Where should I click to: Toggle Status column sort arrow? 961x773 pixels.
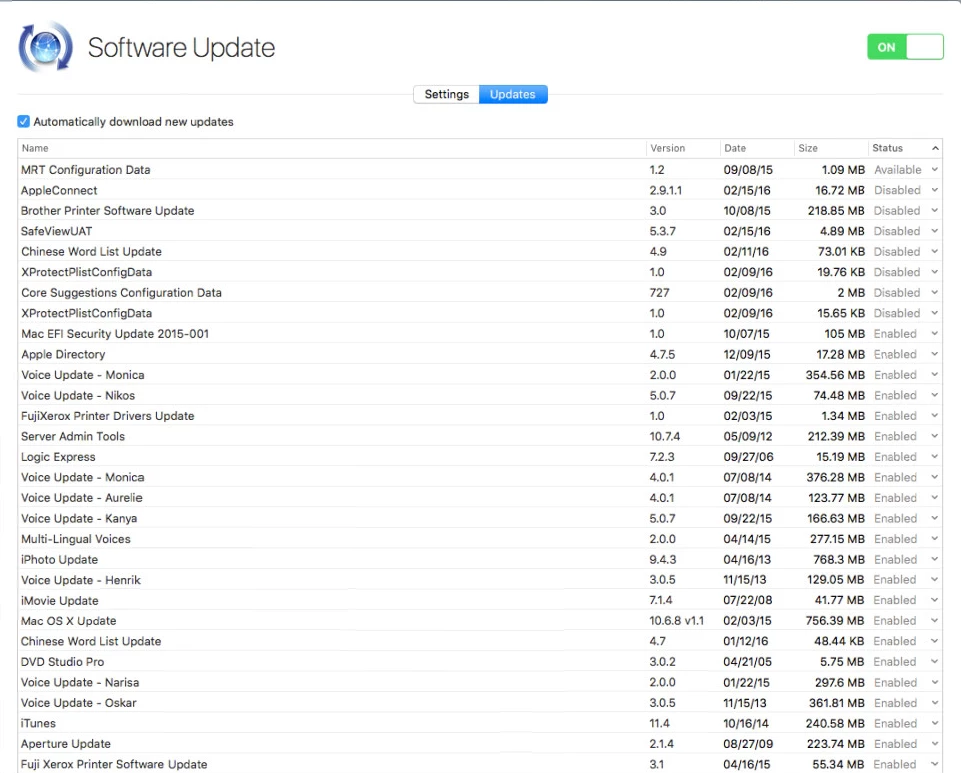[x=935, y=148]
